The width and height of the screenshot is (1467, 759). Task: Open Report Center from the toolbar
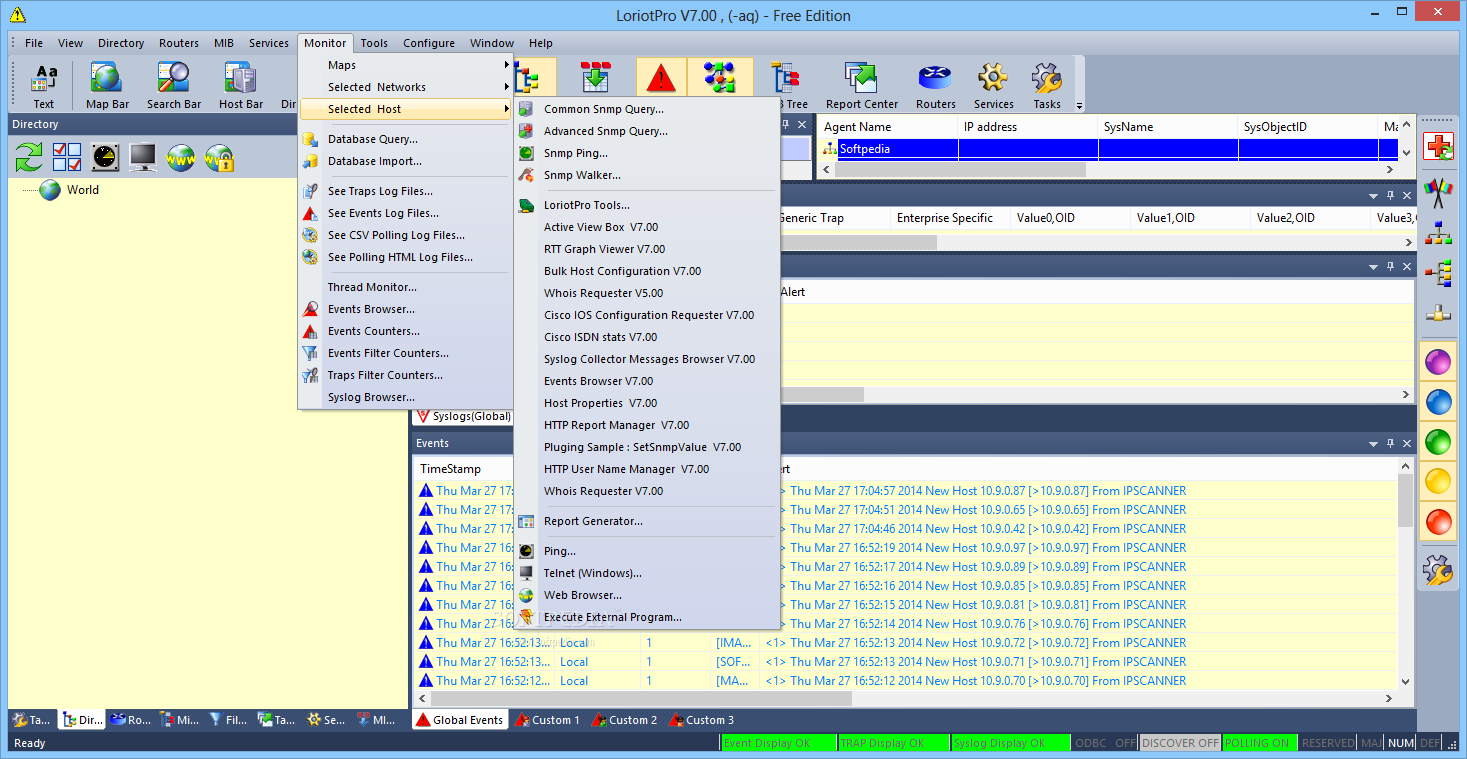click(x=861, y=85)
